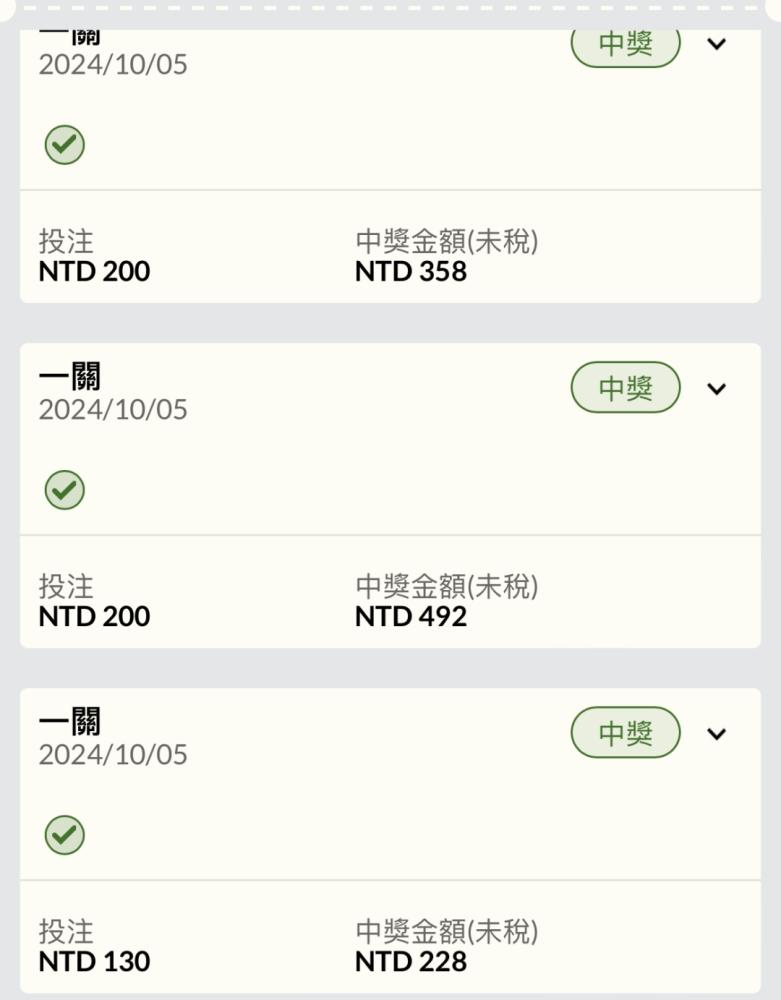Click the green checkmark in the NTD 492 card
Viewport: 781px width, 1000px height.
[64, 490]
